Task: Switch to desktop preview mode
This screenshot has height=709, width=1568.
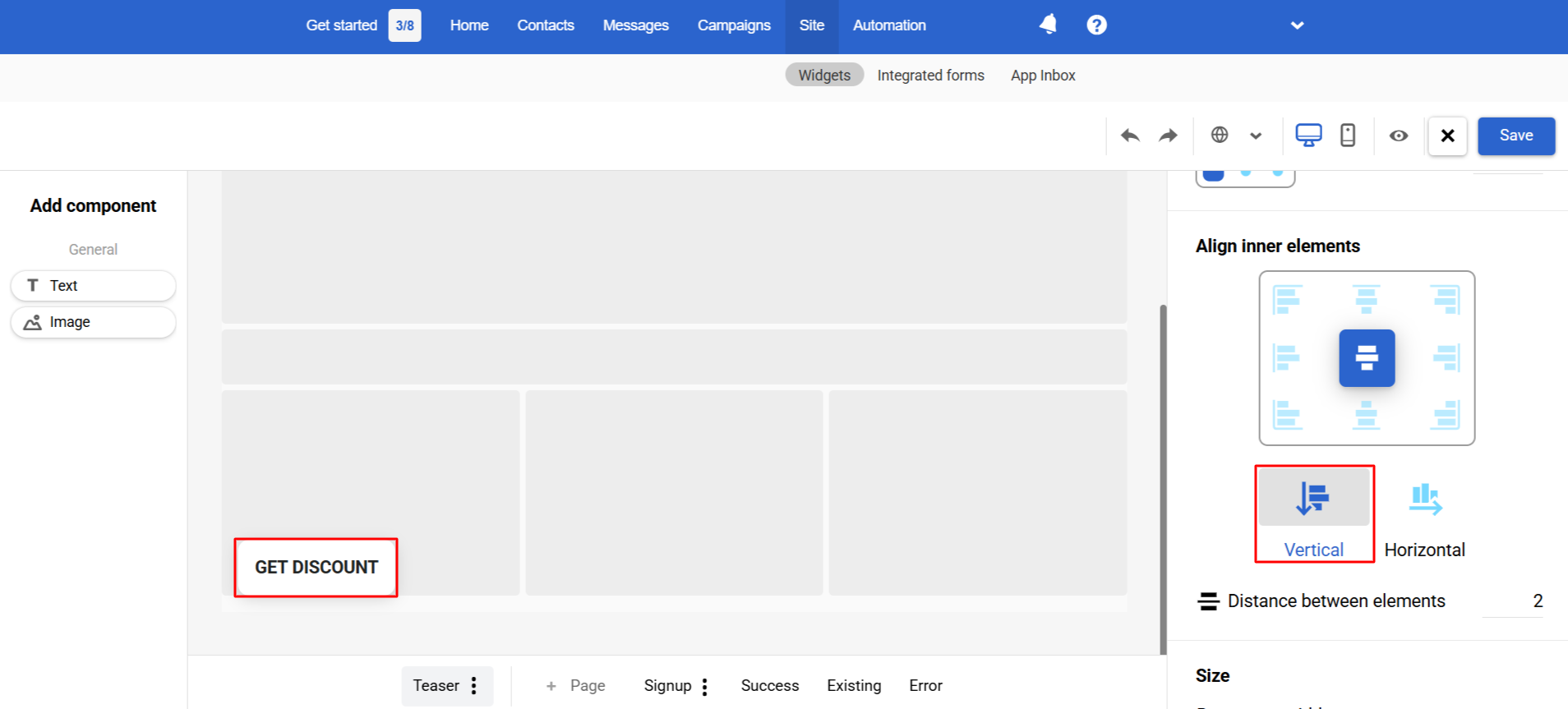Action: 1308,135
